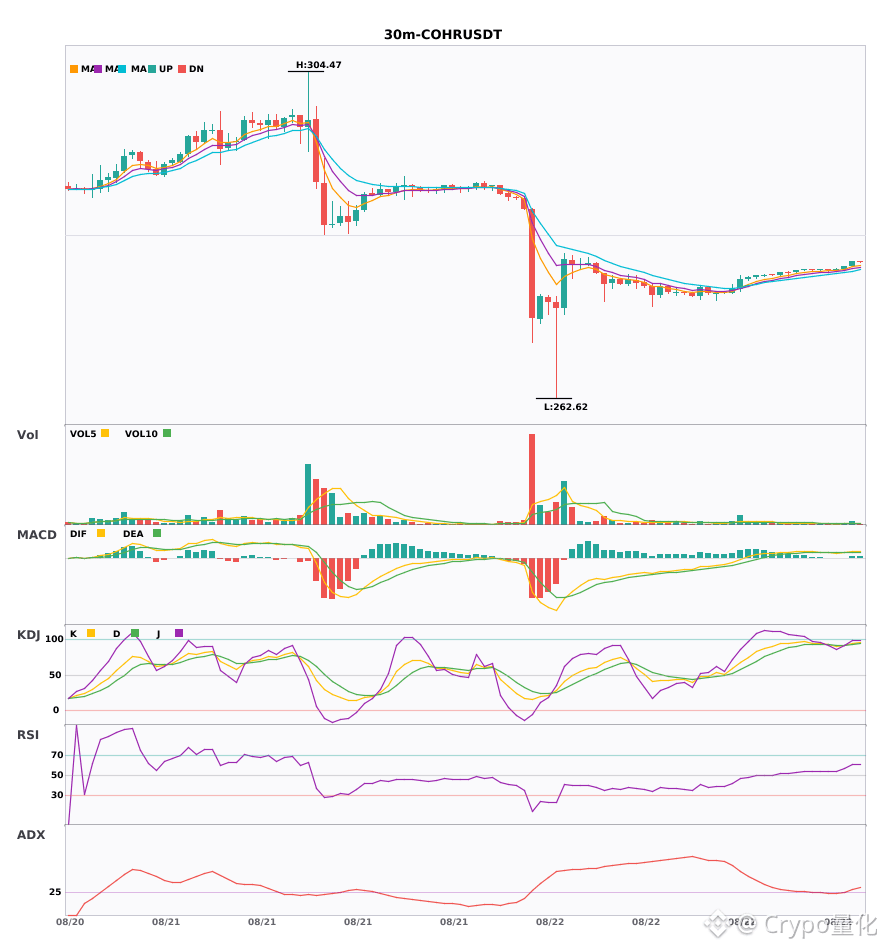Pick the yellow K legend swatch

point(91,633)
